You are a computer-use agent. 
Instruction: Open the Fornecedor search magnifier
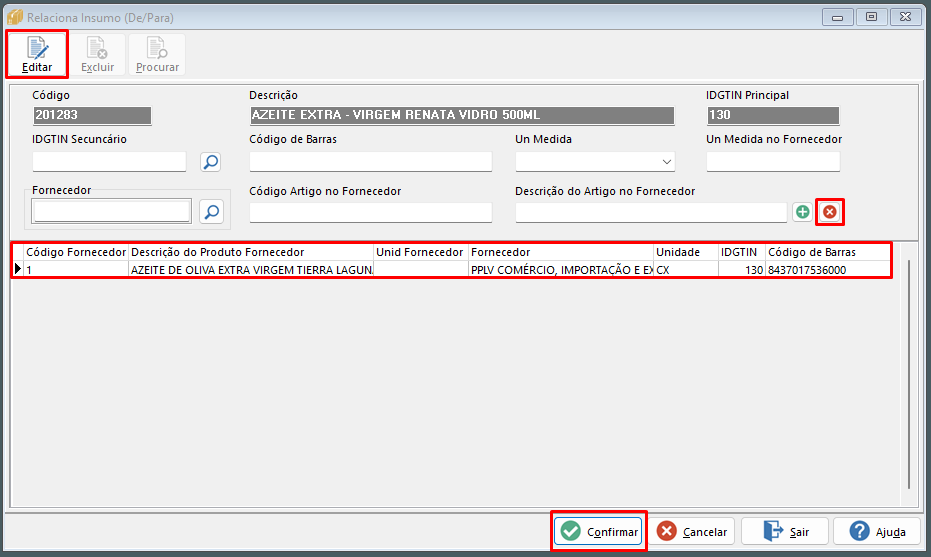[x=211, y=211]
